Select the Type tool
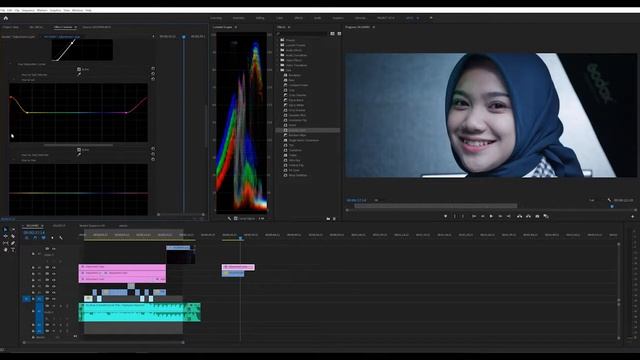The image size is (640, 360). 13,250
